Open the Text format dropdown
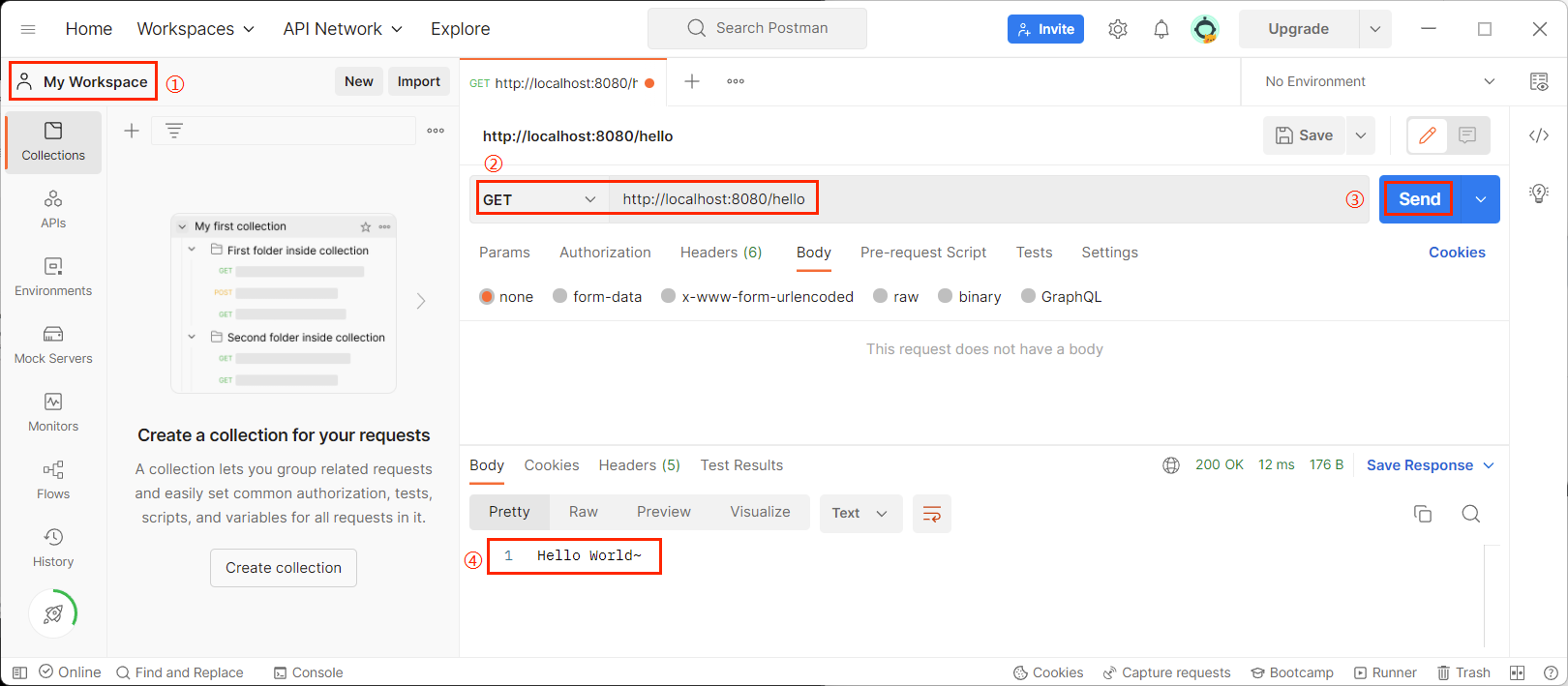 (x=860, y=514)
